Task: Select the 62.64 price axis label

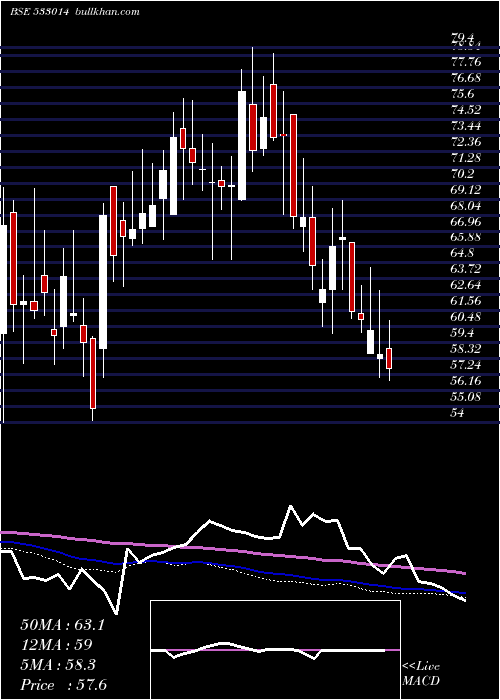Action: [x=466, y=285]
